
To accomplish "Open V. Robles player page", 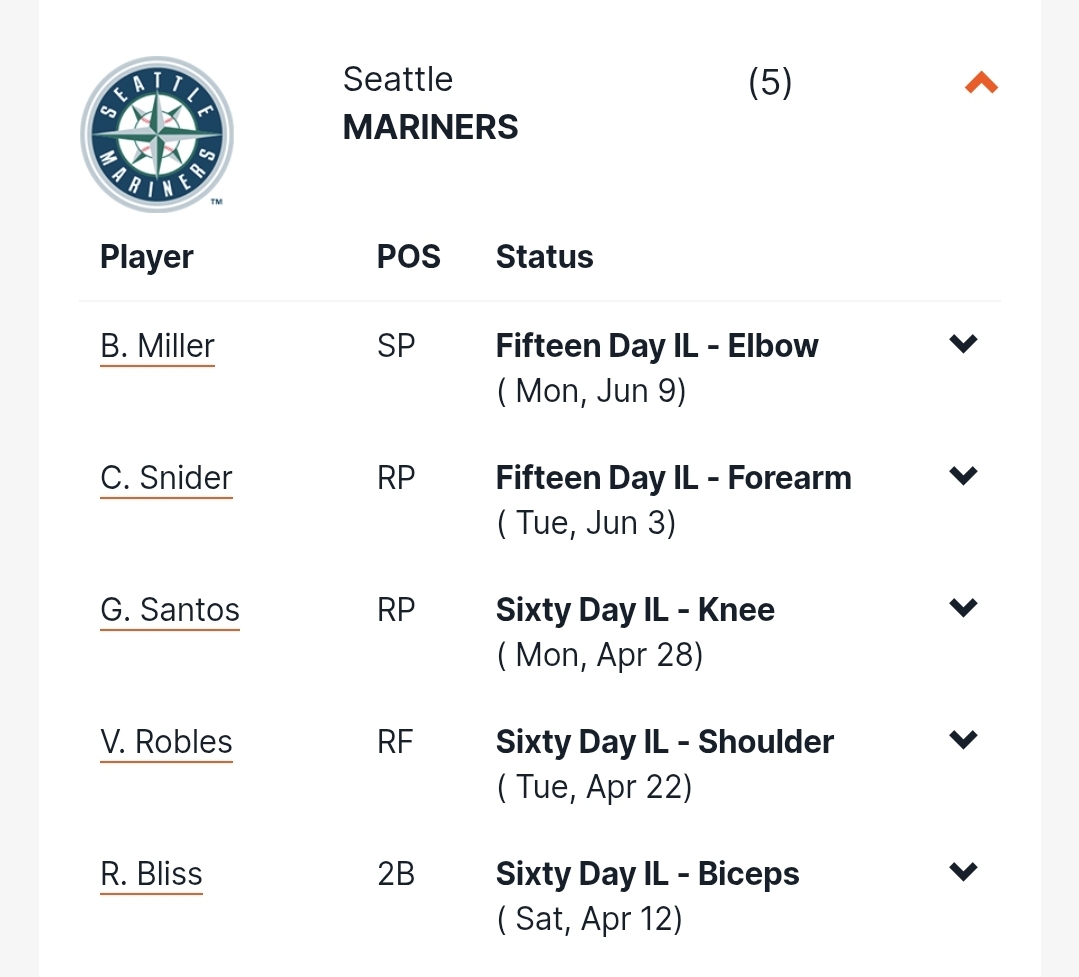I will click(167, 742).
